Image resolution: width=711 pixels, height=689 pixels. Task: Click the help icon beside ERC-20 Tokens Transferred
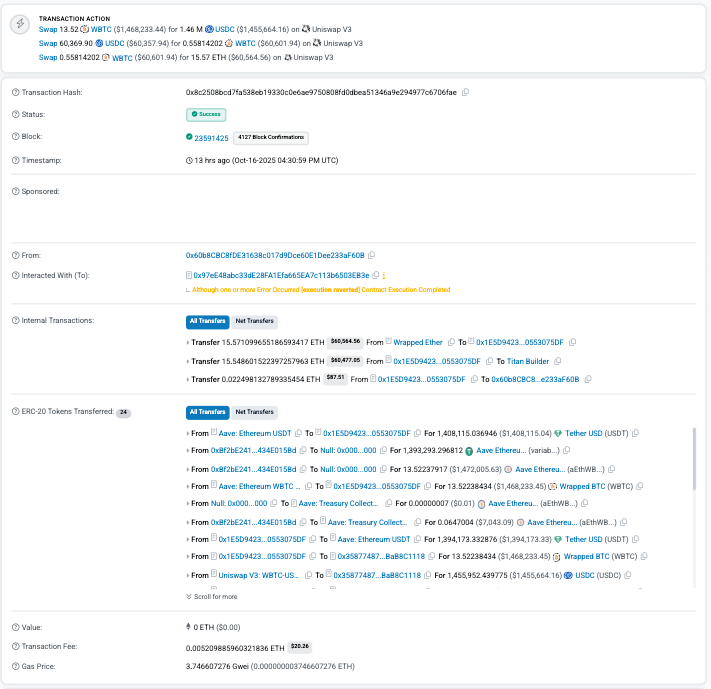pyautogui.click(x=15, y=411)
